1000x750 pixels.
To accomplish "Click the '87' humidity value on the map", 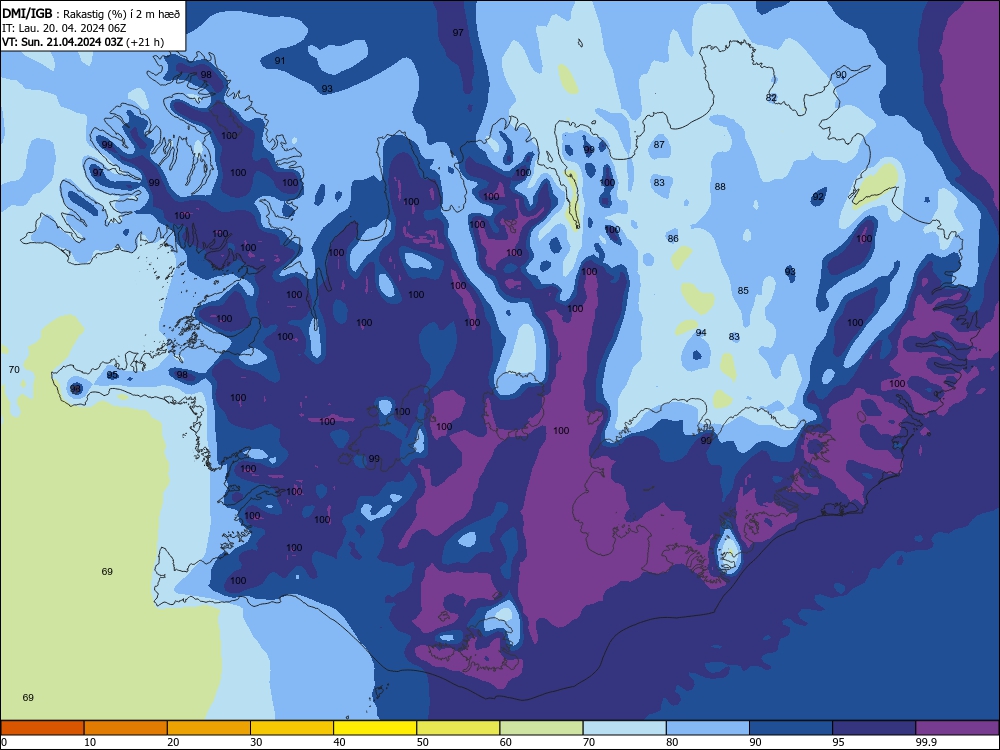I will [659, 144].
